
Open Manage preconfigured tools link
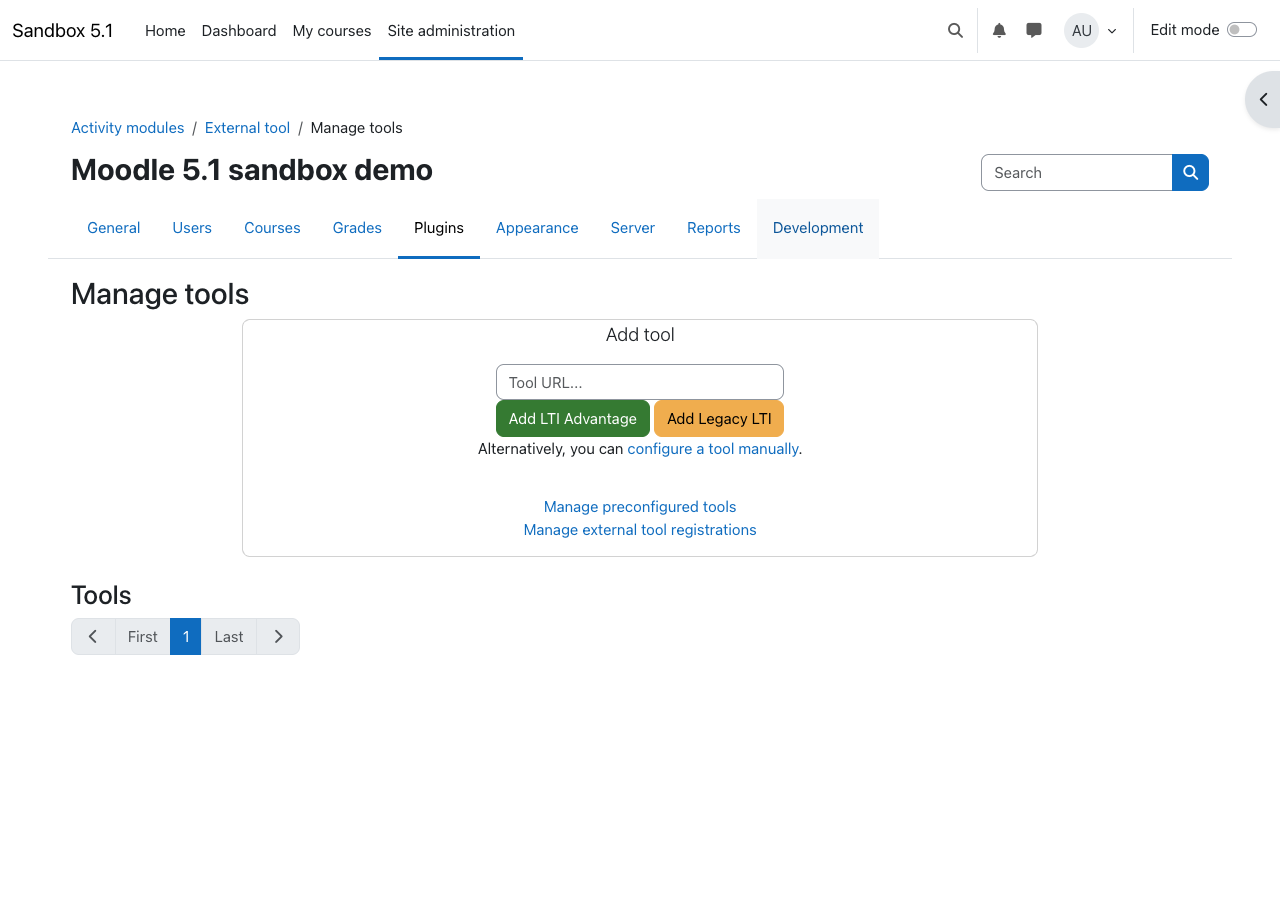click(x=640, y=507)
